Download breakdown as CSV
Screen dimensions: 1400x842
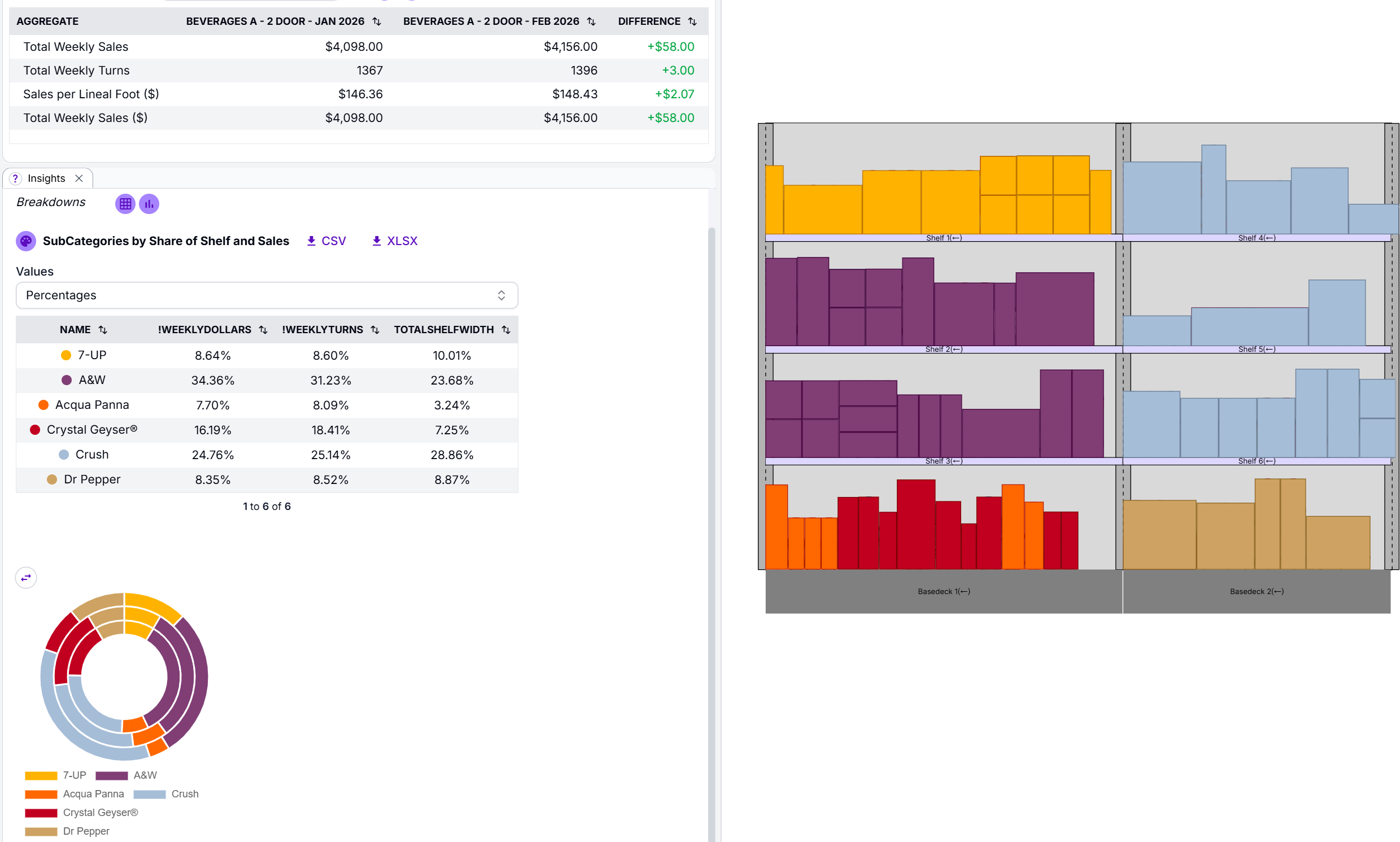pyautogui.click(x=326, y=241)
